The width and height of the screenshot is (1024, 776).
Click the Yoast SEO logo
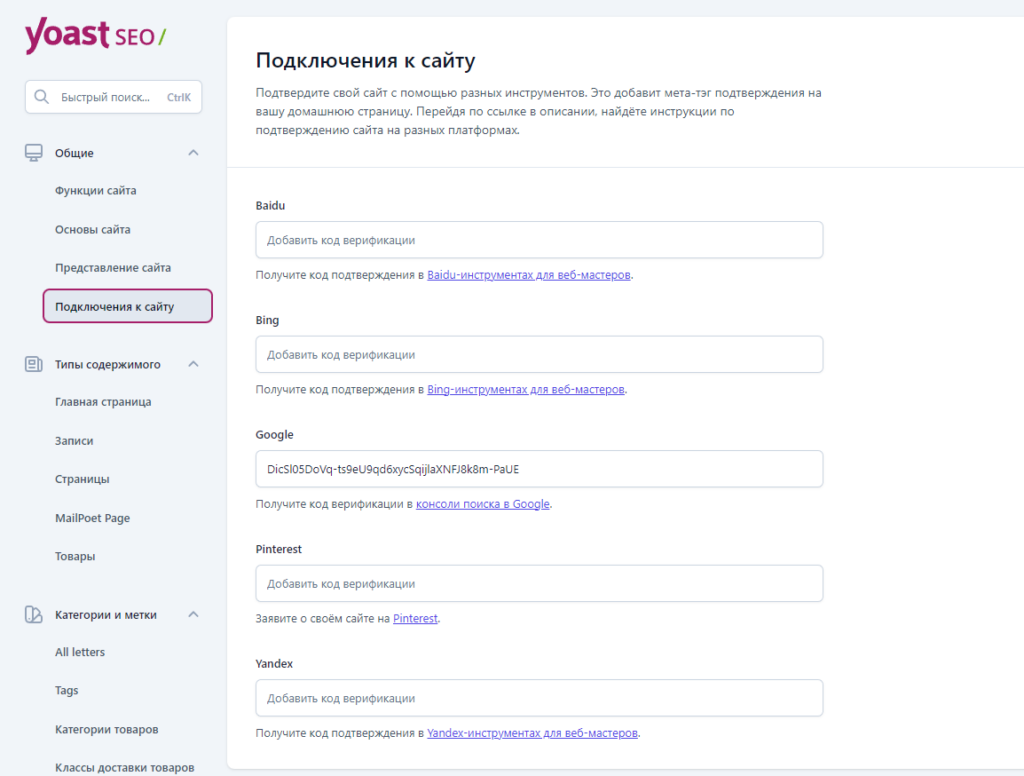(x=95, y=36)
